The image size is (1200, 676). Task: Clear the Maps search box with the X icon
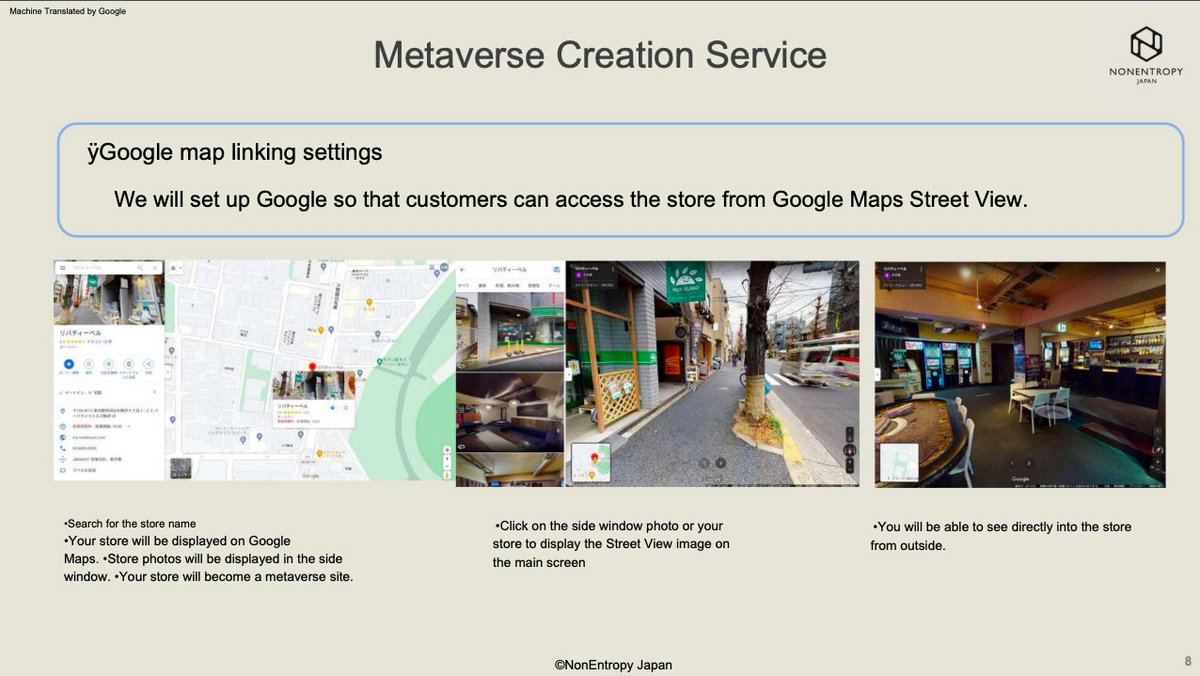[155, 268]
